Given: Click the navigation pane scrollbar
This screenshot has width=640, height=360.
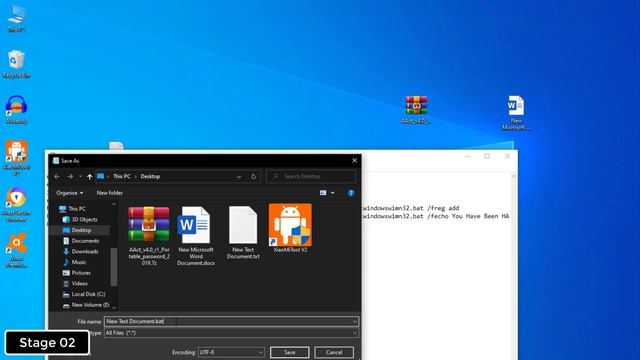Looking at the screenshot, I should click(x=114, y=267).
